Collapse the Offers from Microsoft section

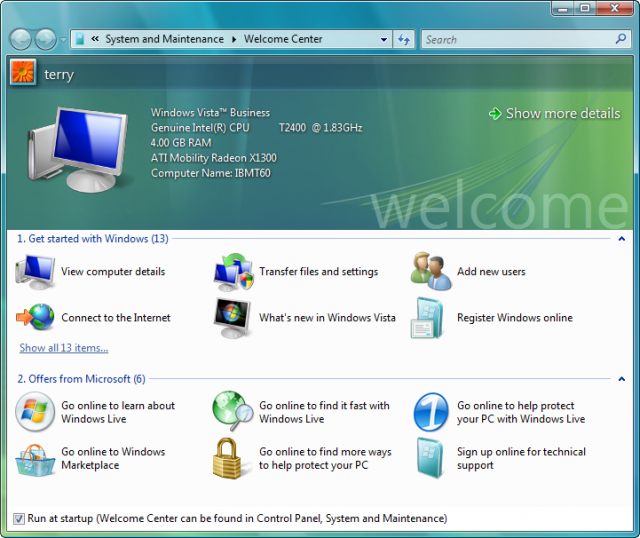point(622,379)
